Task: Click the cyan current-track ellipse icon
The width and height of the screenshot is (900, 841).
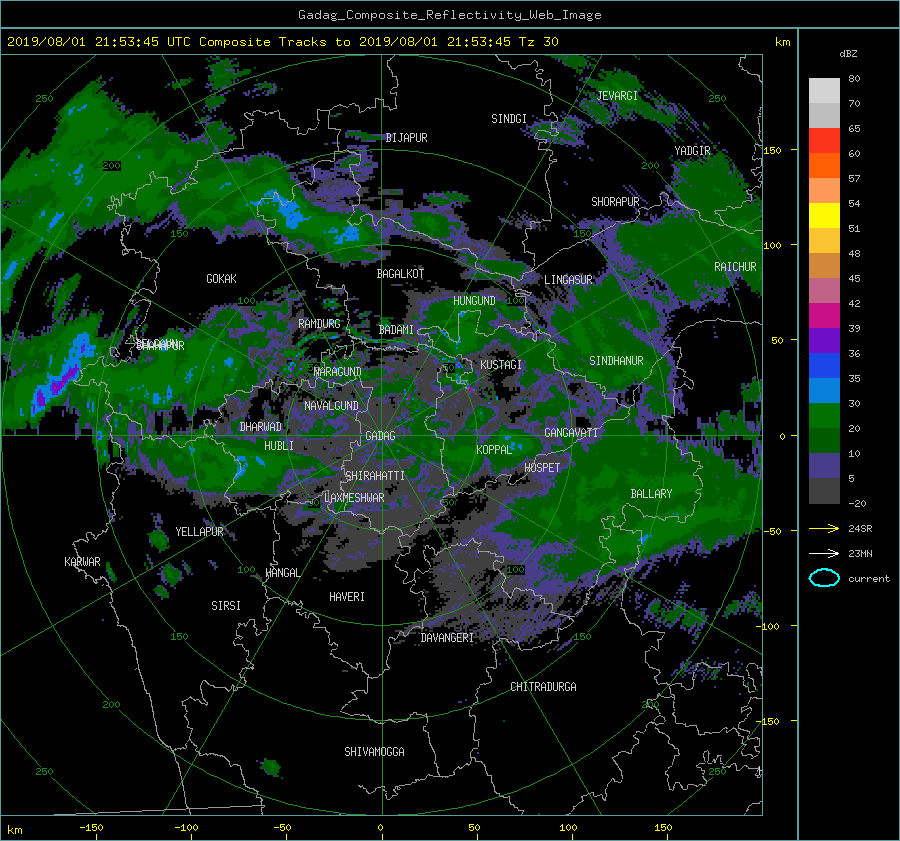Action: point(824,578)
